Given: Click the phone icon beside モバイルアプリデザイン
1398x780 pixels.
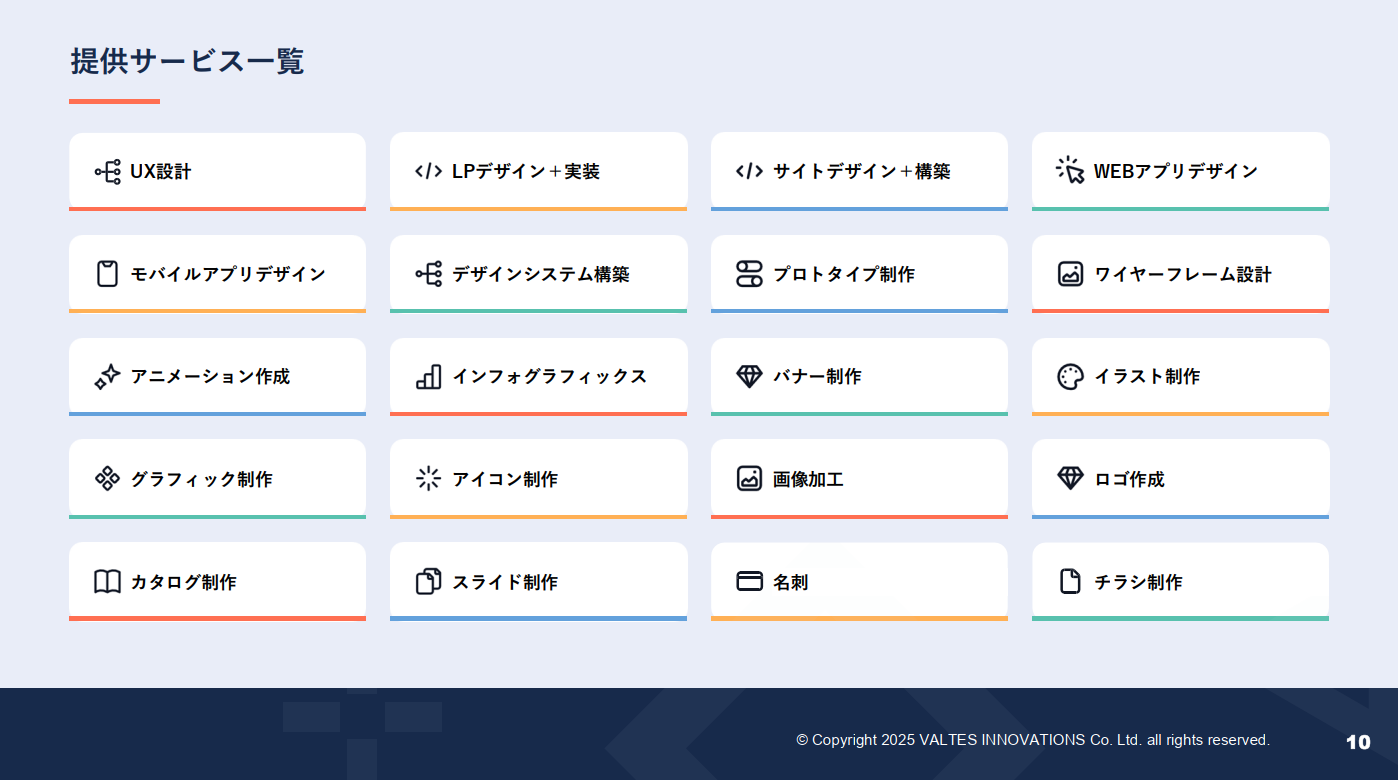Looking at the screenshot, I should [x=107, y=274].
